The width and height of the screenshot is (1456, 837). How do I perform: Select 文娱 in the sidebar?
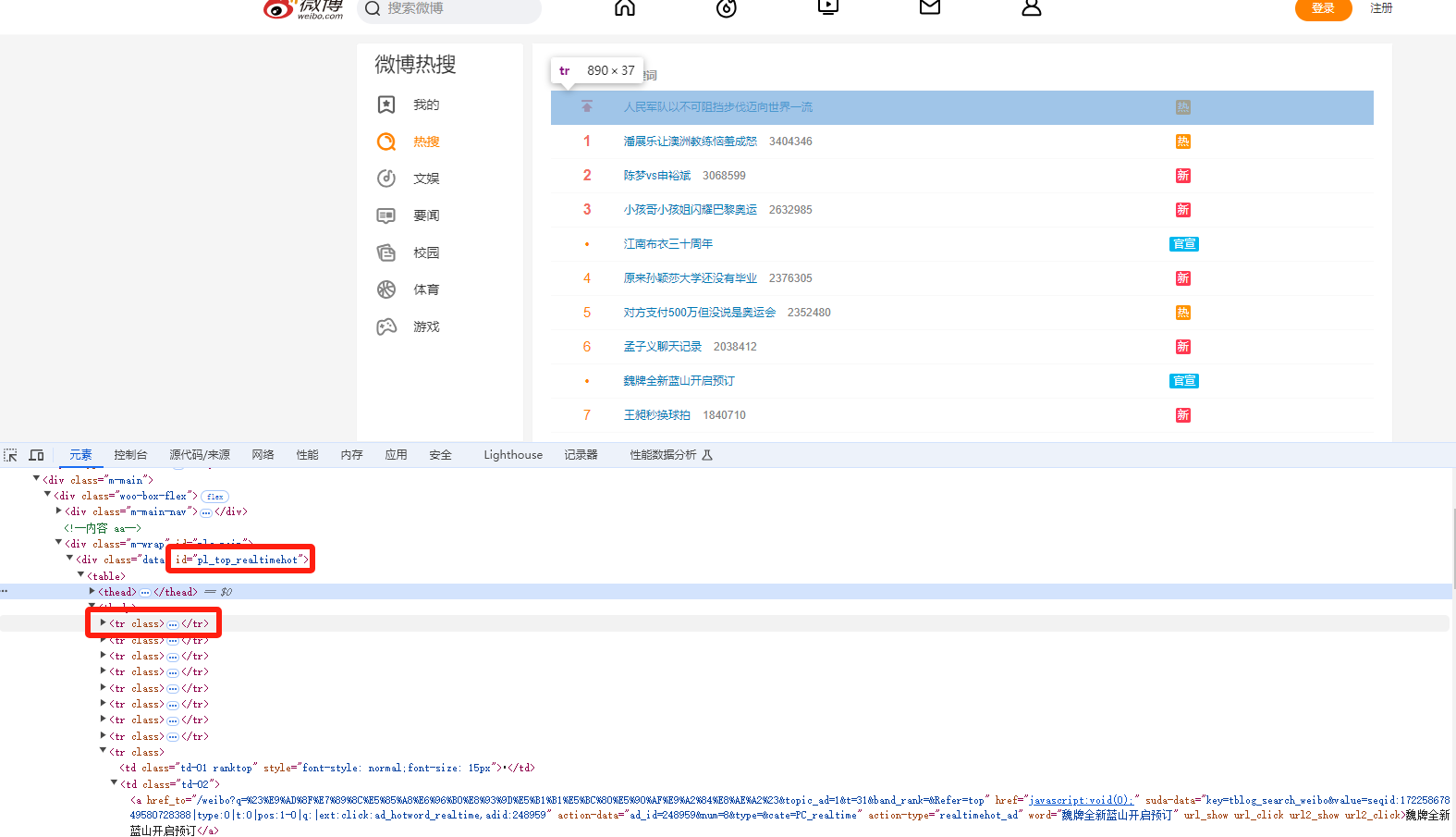[x=426, y=178]
